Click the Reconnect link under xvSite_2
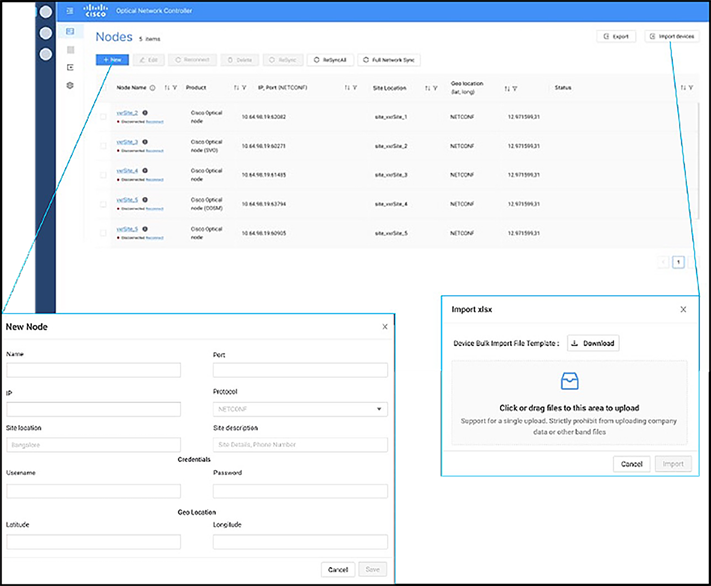Screen dimensions: 711x586 155,122
